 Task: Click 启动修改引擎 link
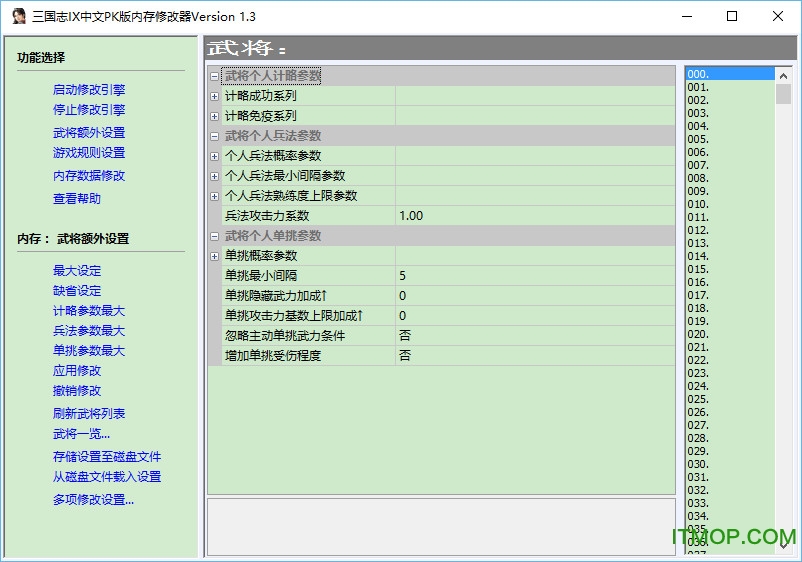pyautogui.click(x=89, y=89)
